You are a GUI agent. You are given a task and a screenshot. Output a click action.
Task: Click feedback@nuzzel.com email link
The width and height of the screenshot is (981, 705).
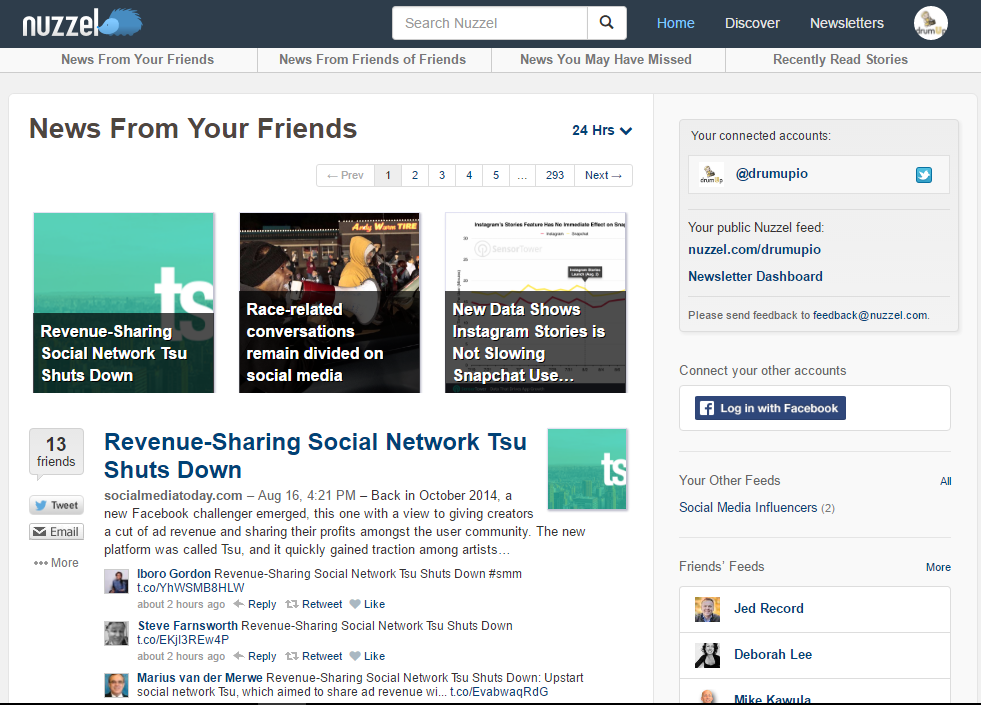point(870,315)
